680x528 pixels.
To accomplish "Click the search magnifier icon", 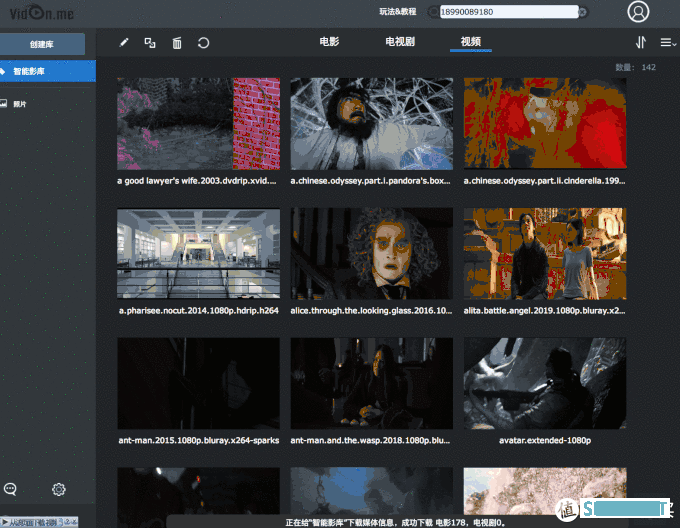I will (x=433, y=12).
